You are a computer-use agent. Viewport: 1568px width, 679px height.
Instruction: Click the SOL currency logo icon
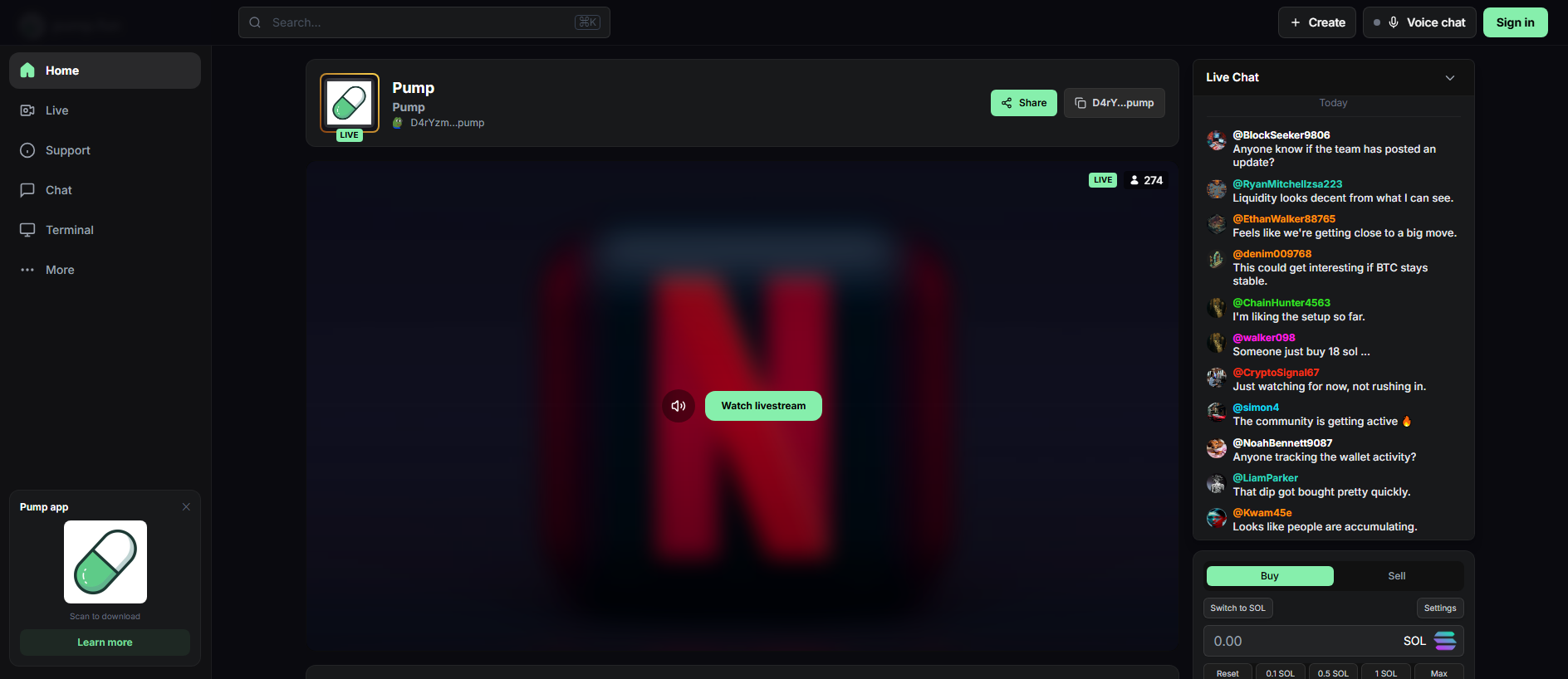(1445, 641)
